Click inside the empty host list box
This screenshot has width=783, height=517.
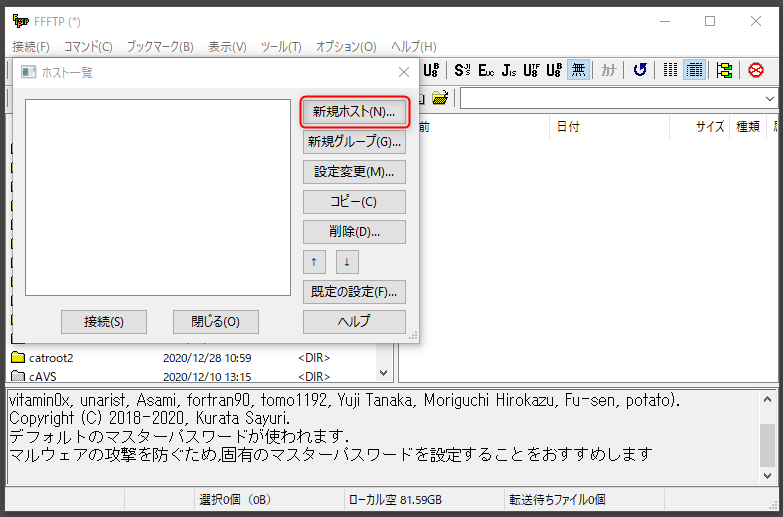tap(158, 197)
